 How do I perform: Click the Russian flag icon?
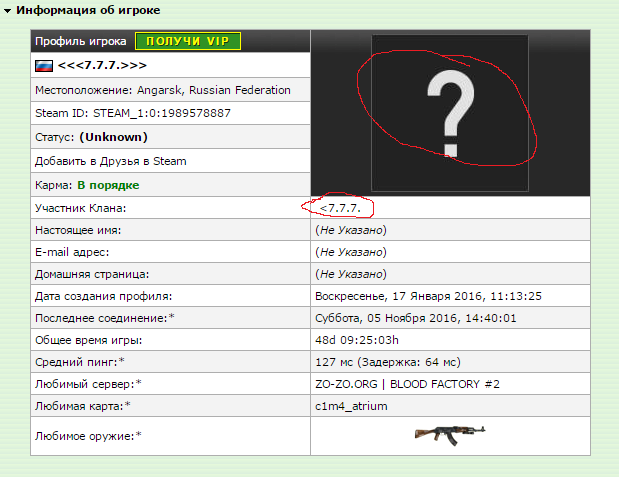point(43,66)
